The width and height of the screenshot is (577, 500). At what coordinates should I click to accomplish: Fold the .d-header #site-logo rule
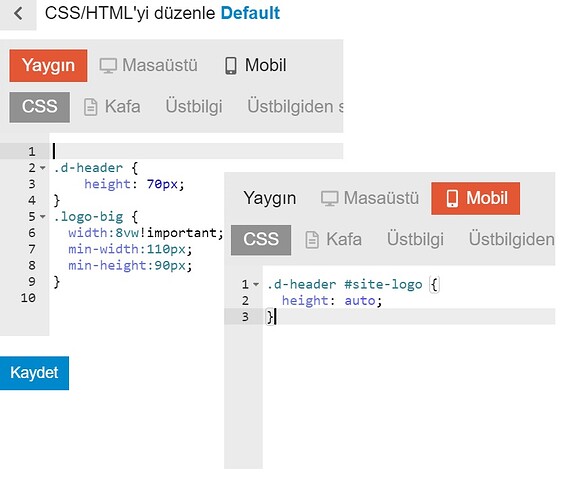coord(256,284)
